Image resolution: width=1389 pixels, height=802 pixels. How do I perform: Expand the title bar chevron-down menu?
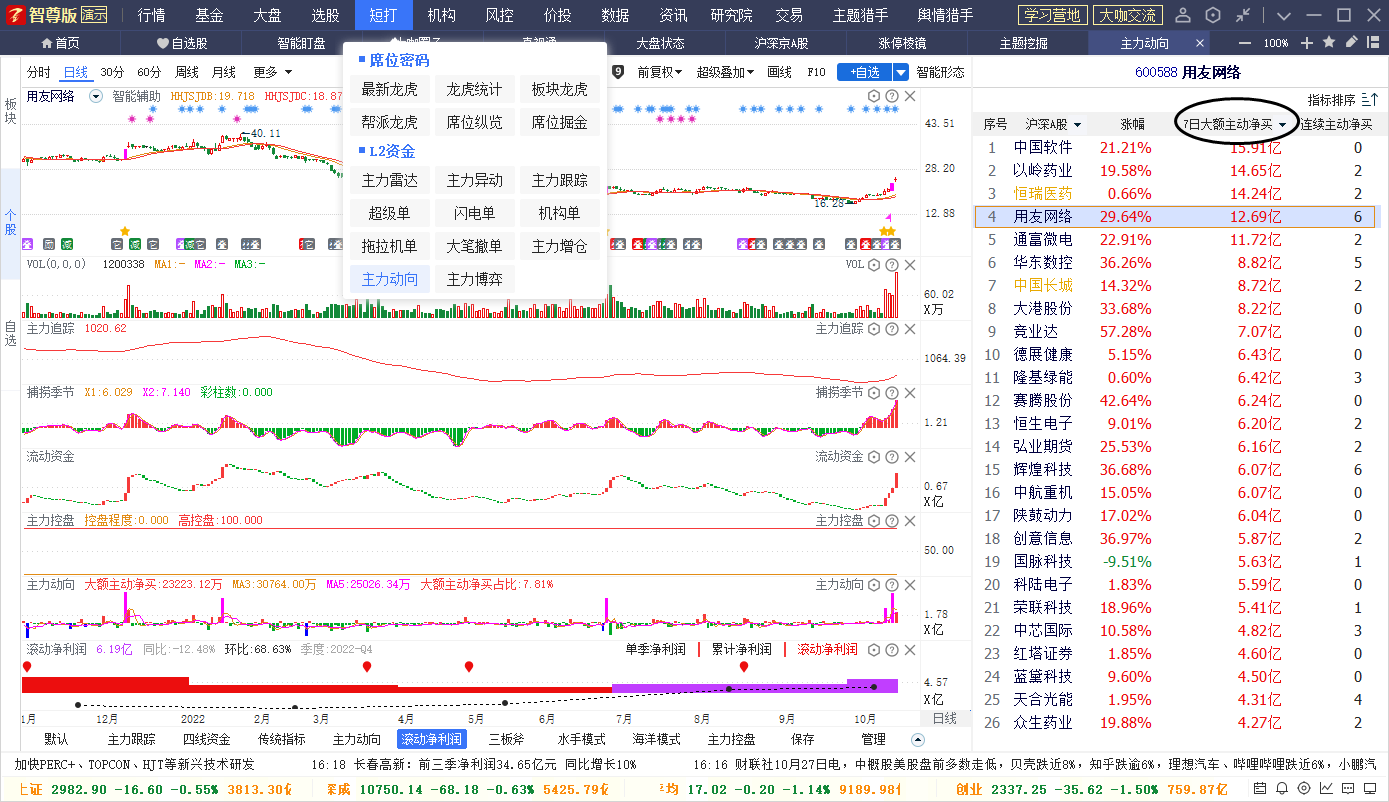[1284, 15]
